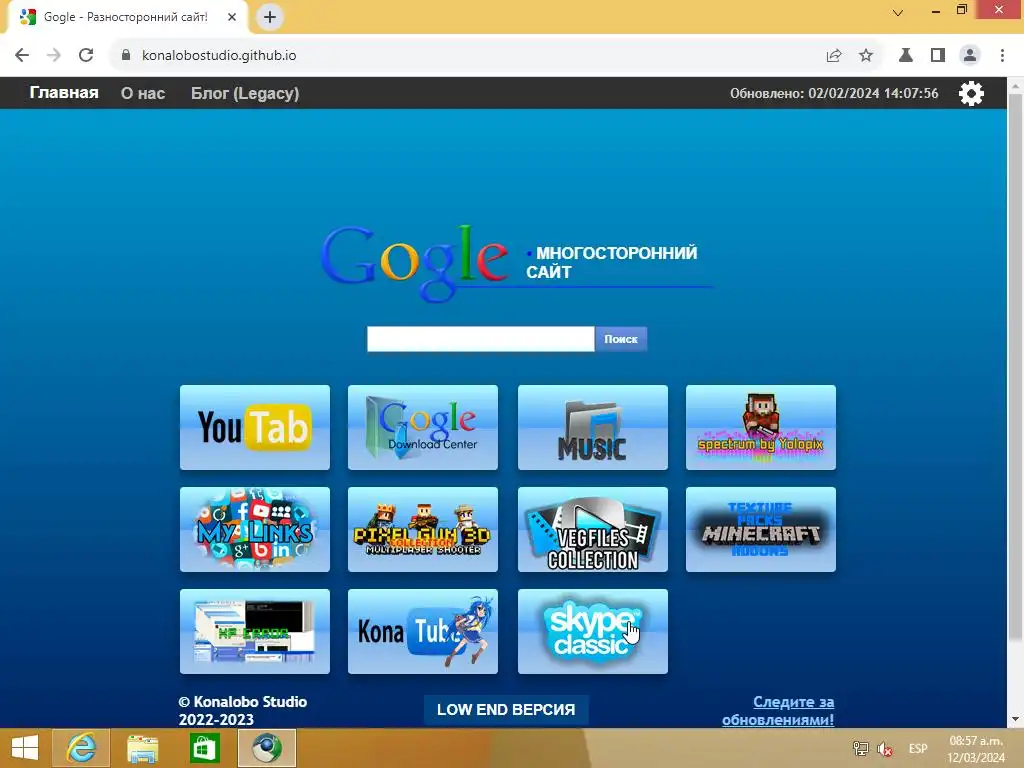1024x768 pixels.
Task: View site info via the padlock
Action: 126,56
